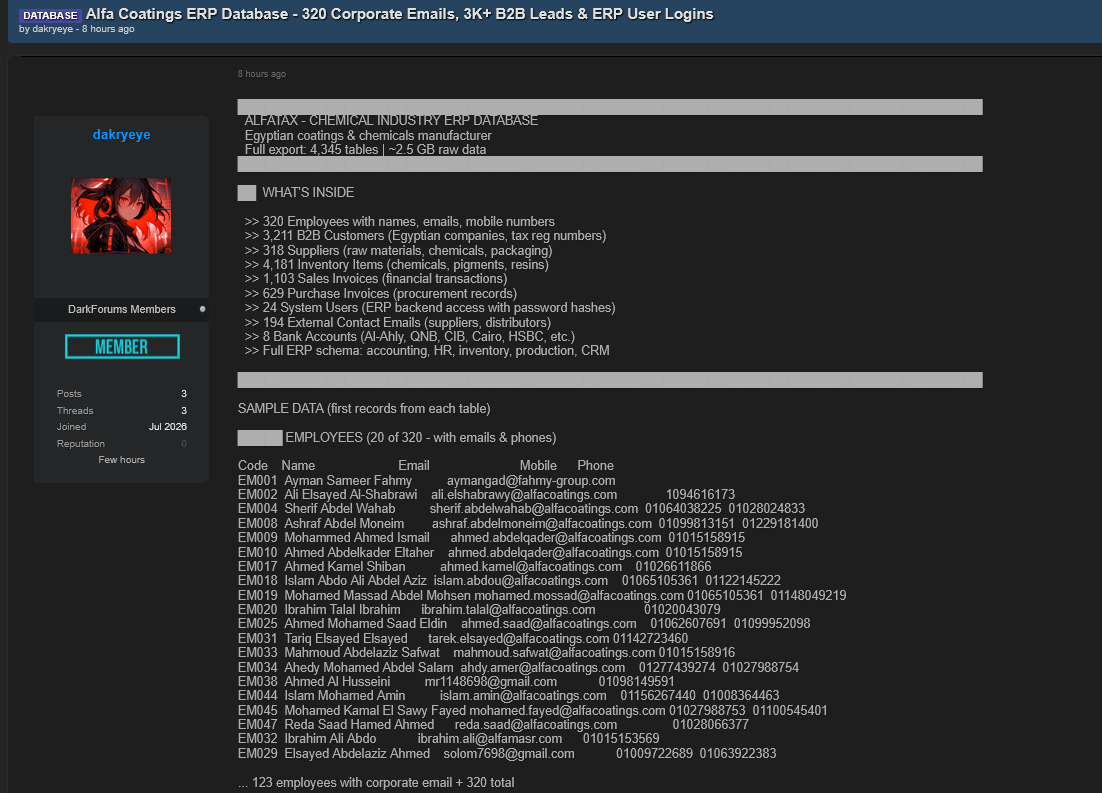View dakryeye's red anime avatar image
Screen dimensions: 1102x793
(121, 216)
